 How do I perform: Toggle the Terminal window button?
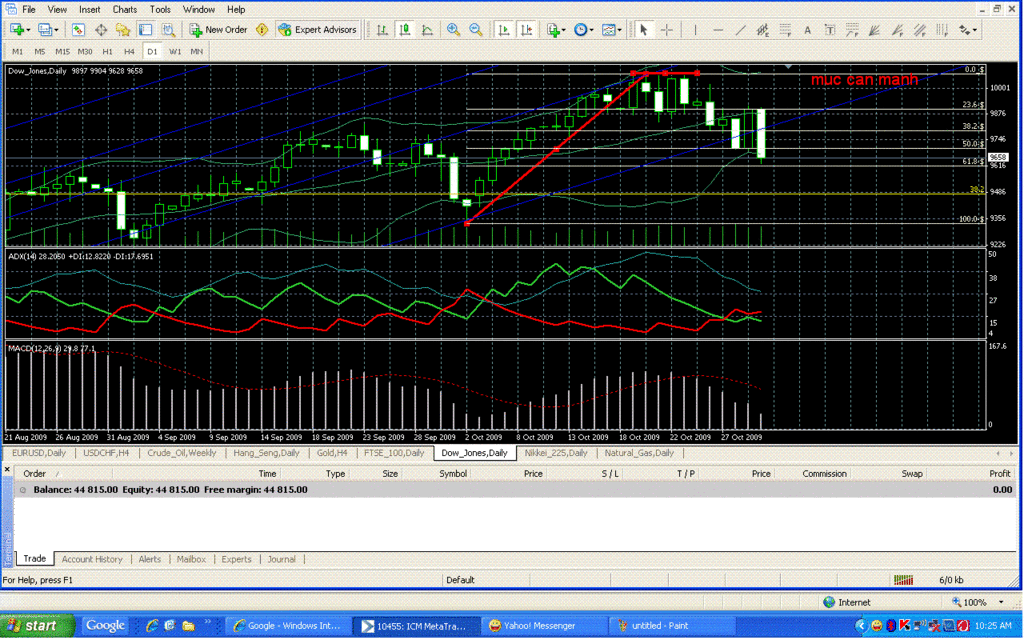pyautogui.click(x=145, y=30)
